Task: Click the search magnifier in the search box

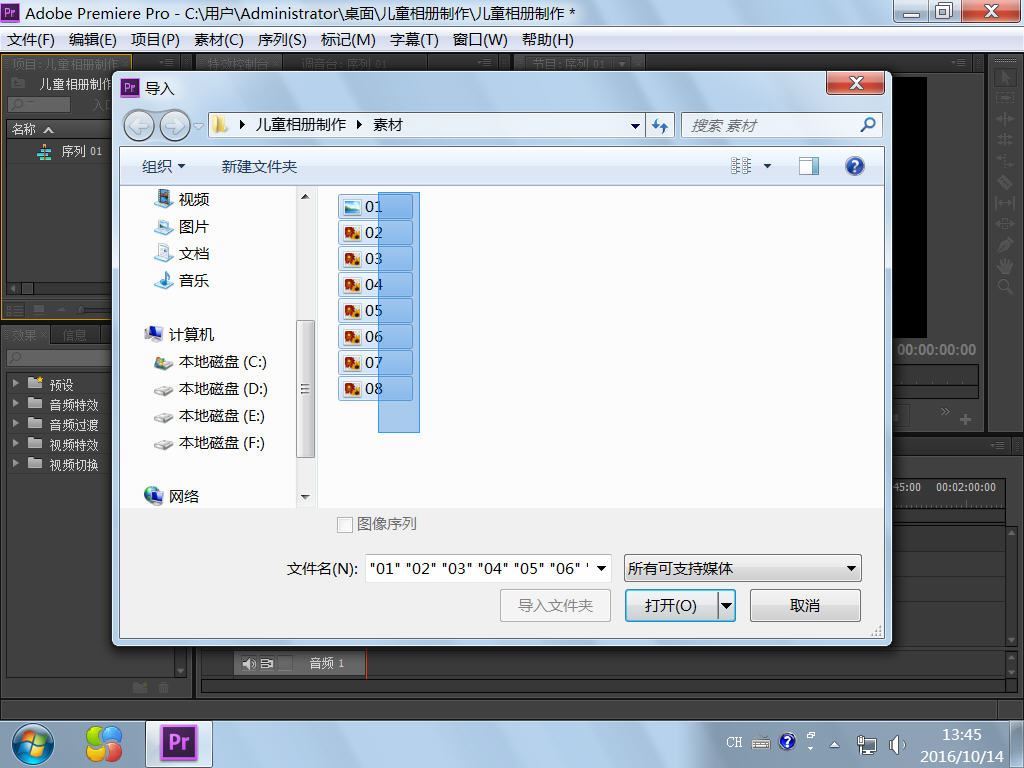Action: 868,124
